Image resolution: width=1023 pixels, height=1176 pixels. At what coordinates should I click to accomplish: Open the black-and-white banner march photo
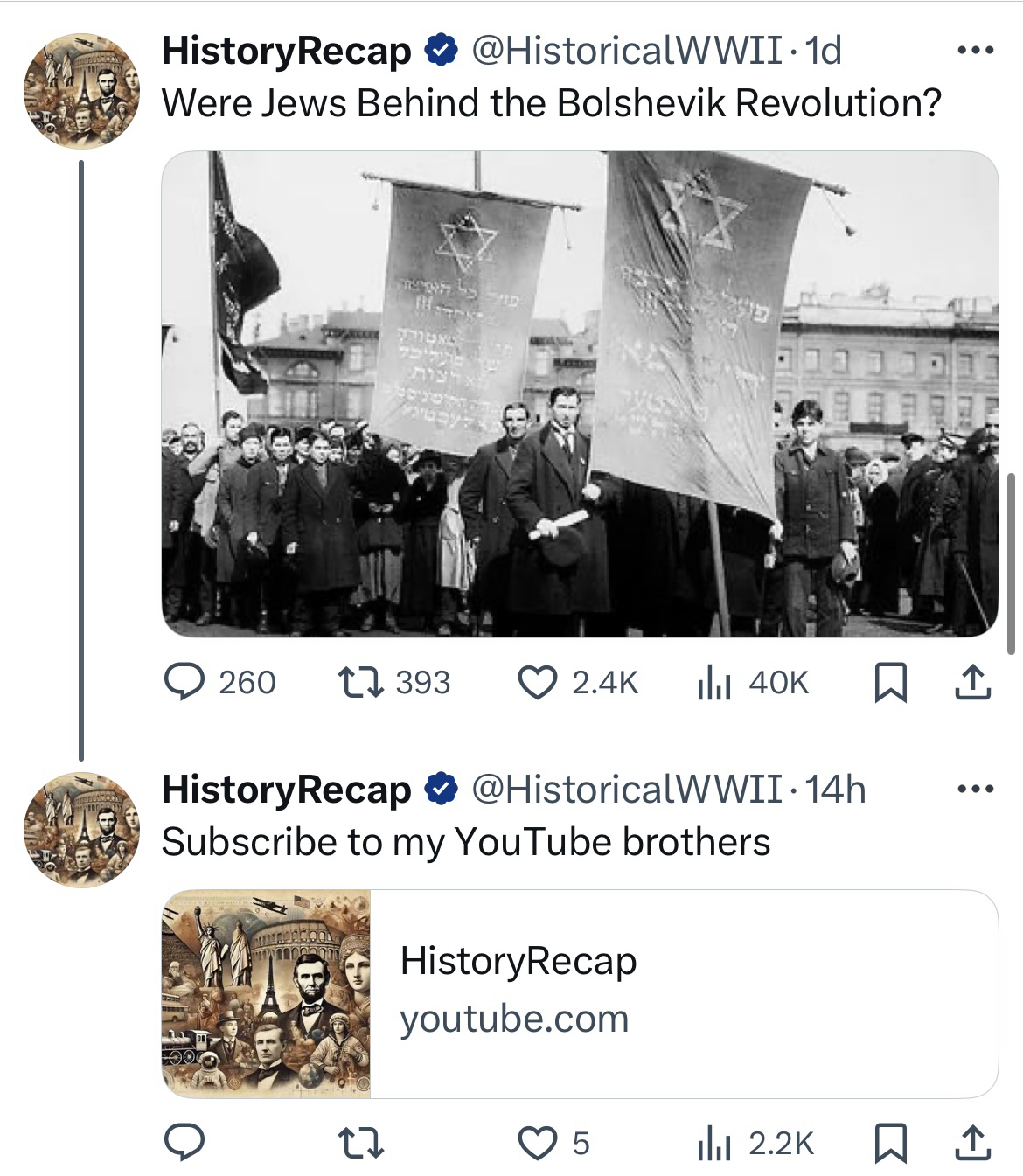point(580,393)
